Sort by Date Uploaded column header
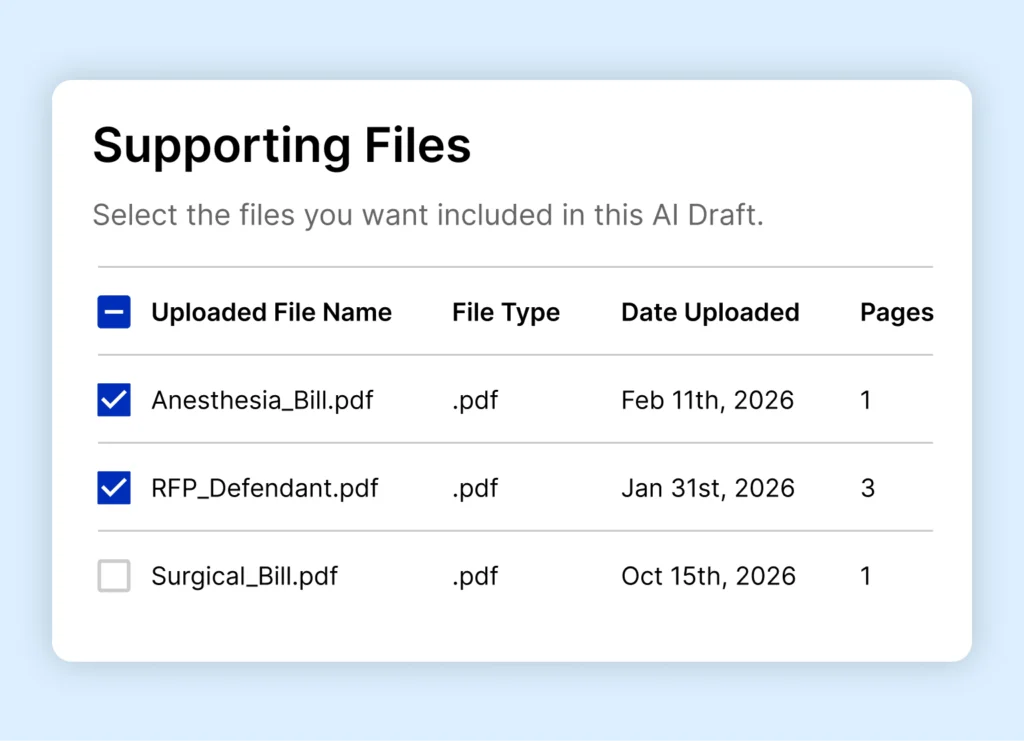 coord(710,313)
